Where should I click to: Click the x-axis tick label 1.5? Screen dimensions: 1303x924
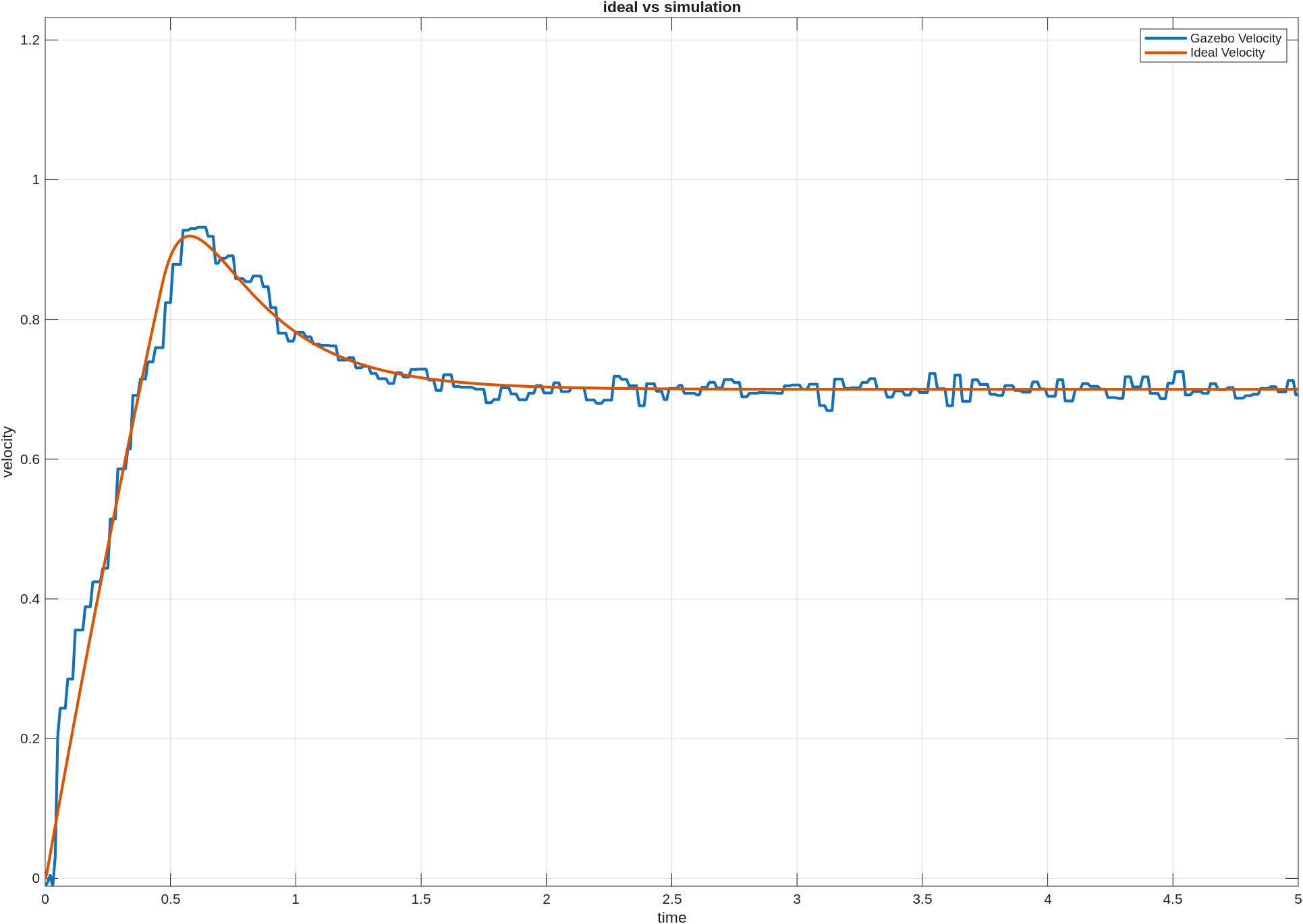421,899
